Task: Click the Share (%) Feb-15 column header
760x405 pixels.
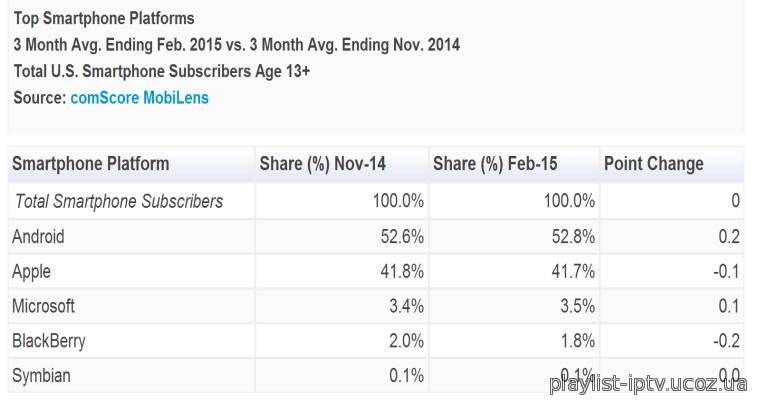Action: coord(495,164)
